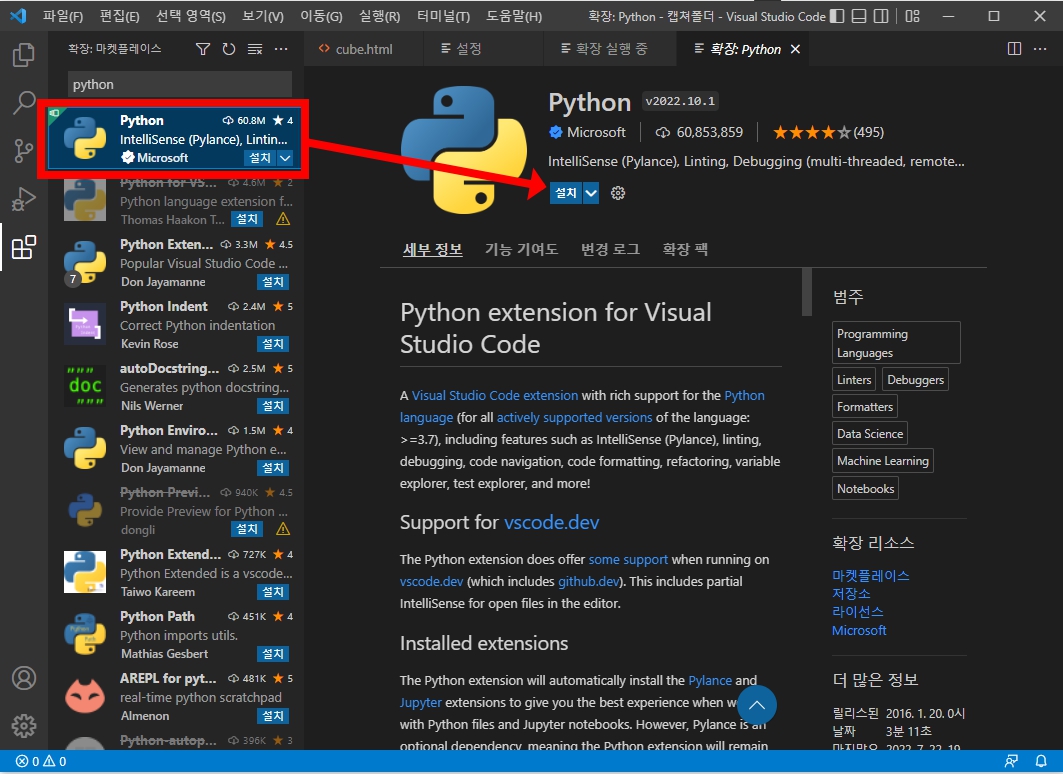Click the Python extension large logo
The image size is (1063, 774).
click(464, 150)
